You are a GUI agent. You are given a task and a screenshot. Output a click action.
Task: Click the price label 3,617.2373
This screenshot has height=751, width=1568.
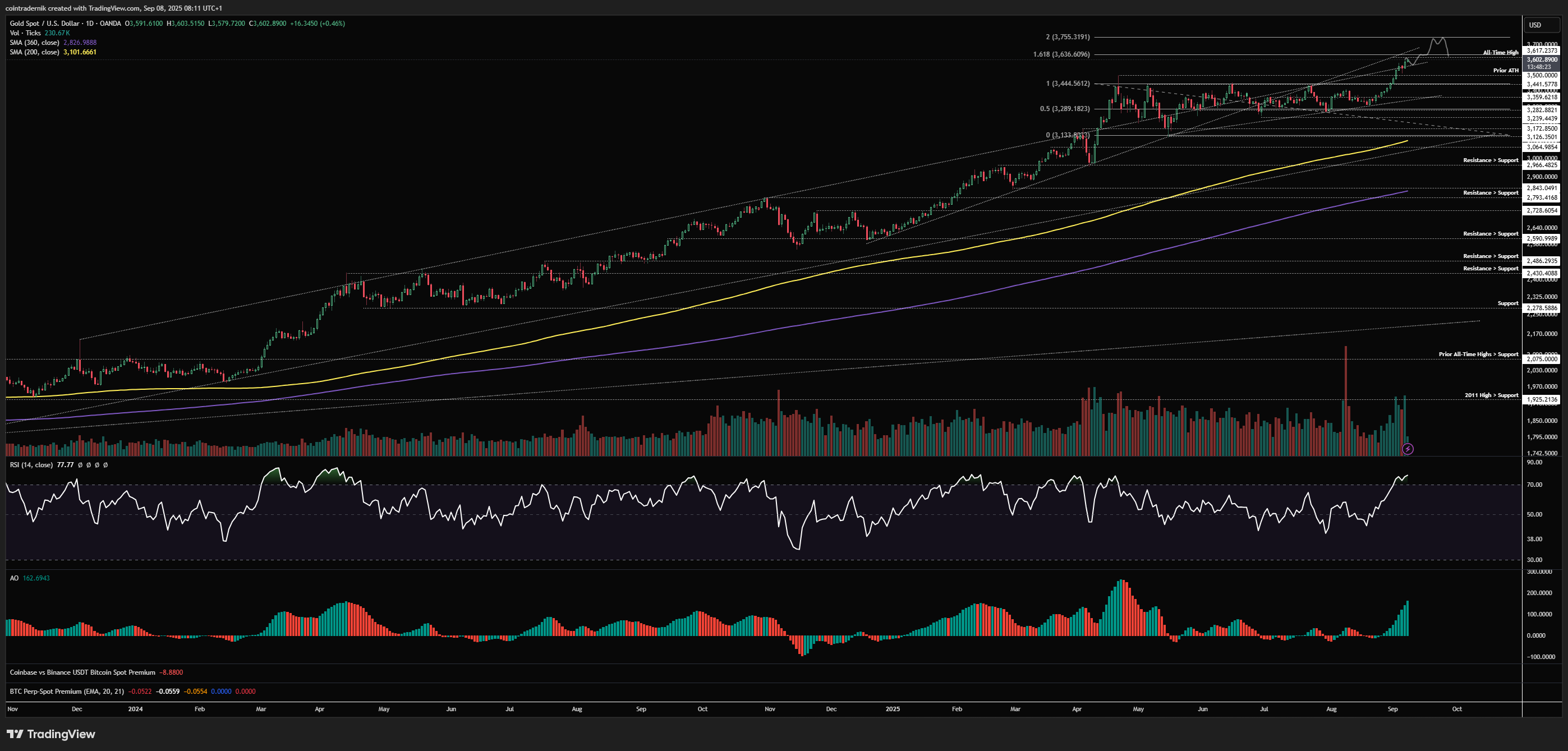(x=1542, y=51)
